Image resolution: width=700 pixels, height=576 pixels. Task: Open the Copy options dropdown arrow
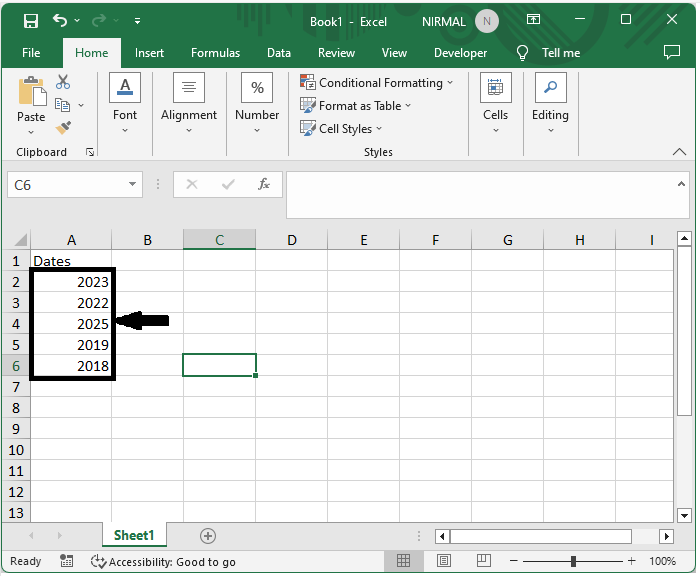click(x=81, y=105)
